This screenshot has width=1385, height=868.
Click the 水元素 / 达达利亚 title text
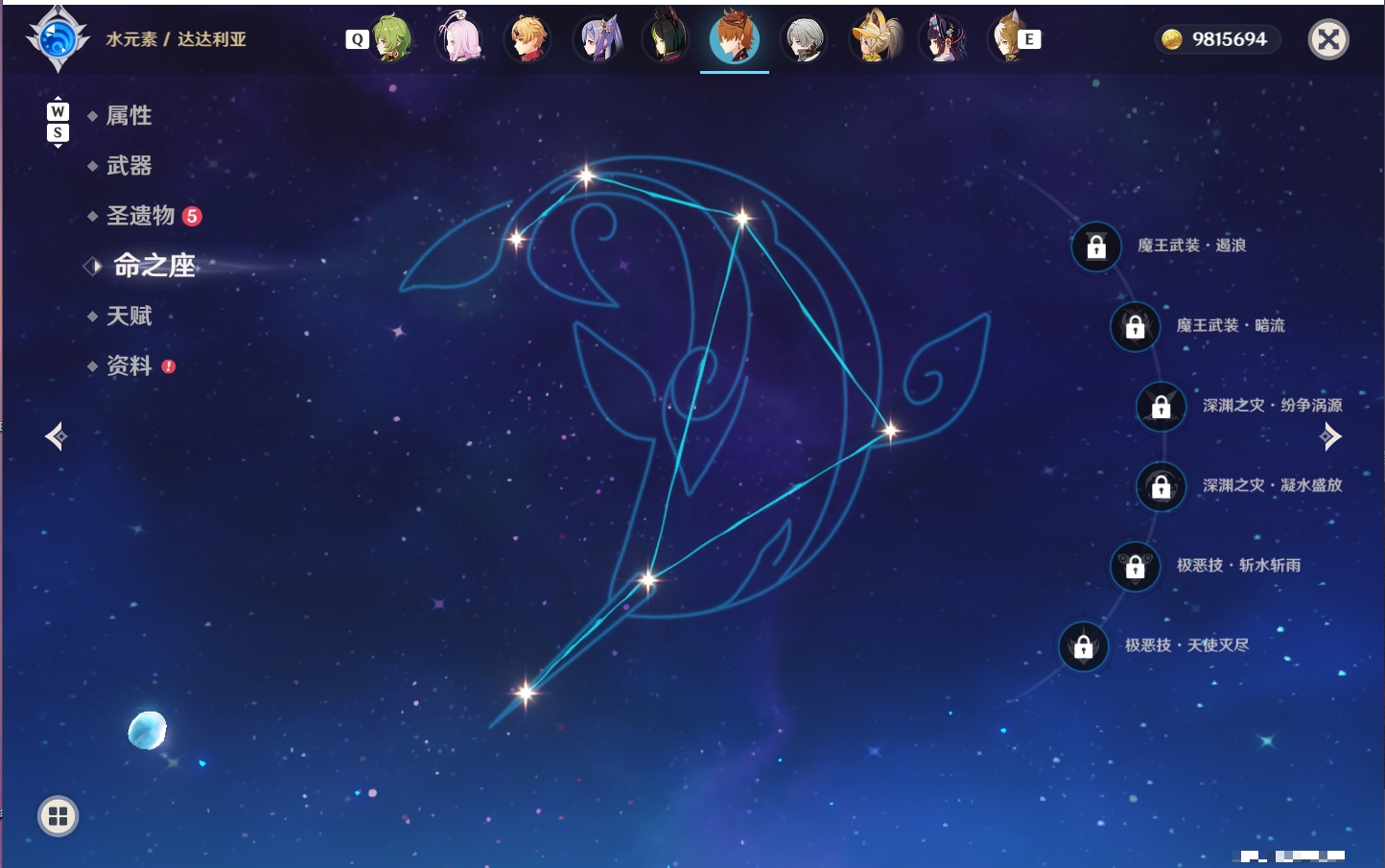tap(176, 39)
